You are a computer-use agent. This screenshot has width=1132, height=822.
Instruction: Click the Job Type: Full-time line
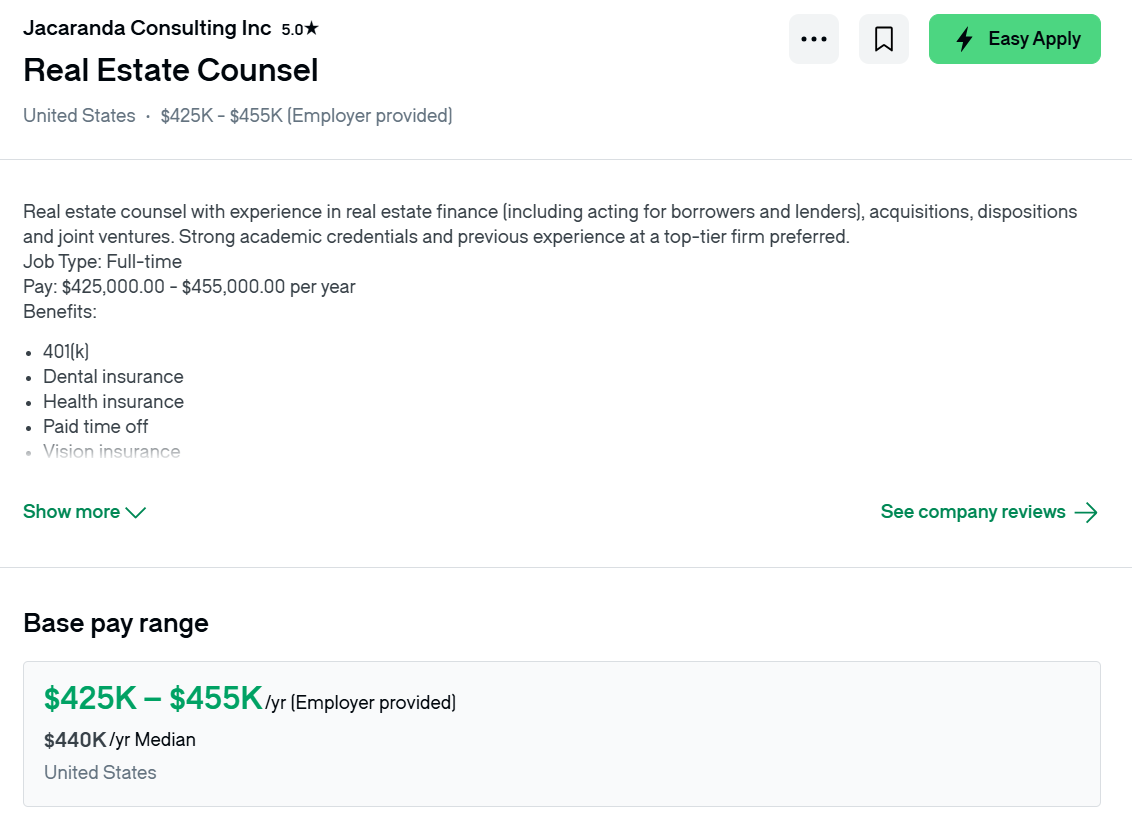click(x=103, y=261)
